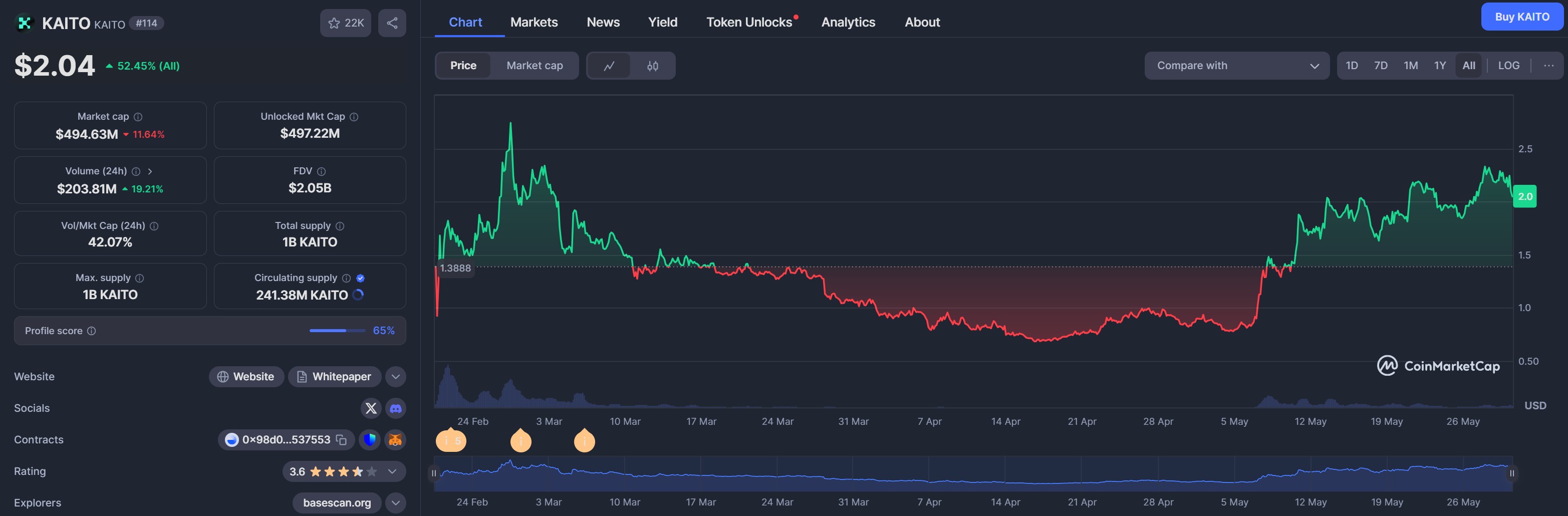
Task: Show Circulating supply info icon
Action: click(x=346, y=278)
